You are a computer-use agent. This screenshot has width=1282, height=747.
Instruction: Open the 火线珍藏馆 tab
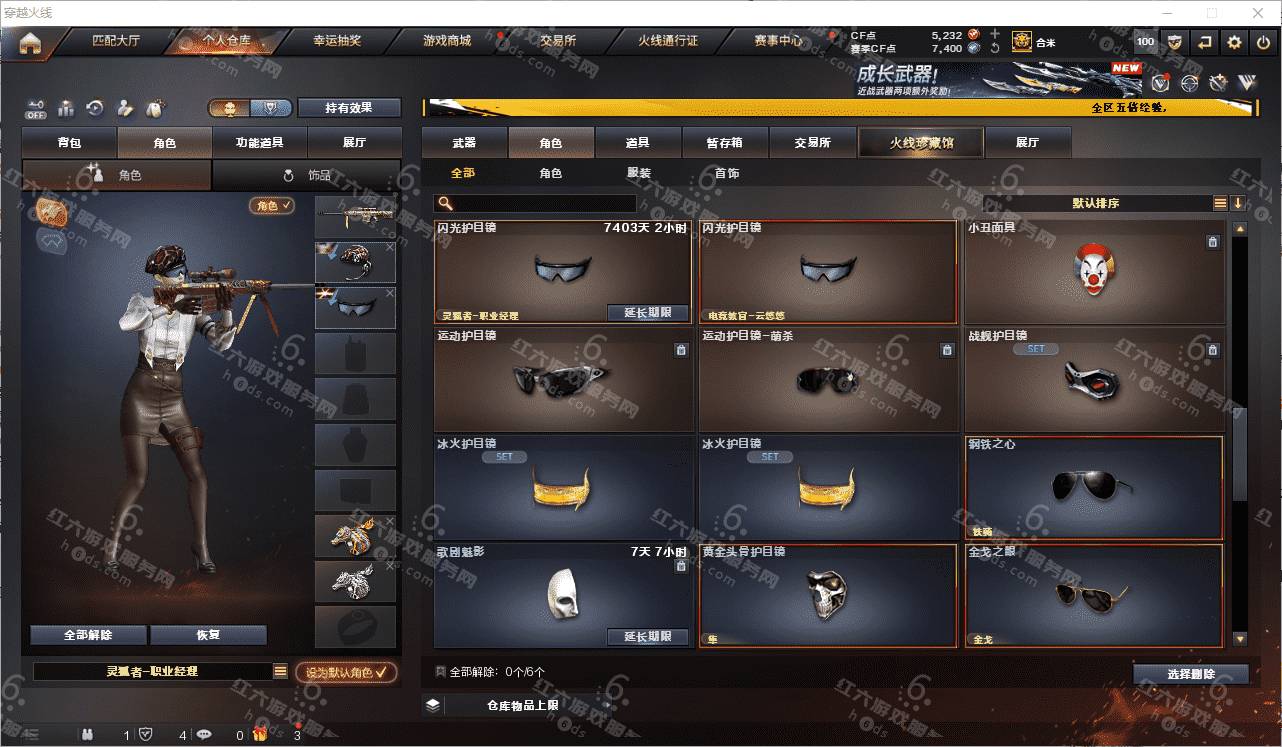pyautogui.click(x=921, y=142)
